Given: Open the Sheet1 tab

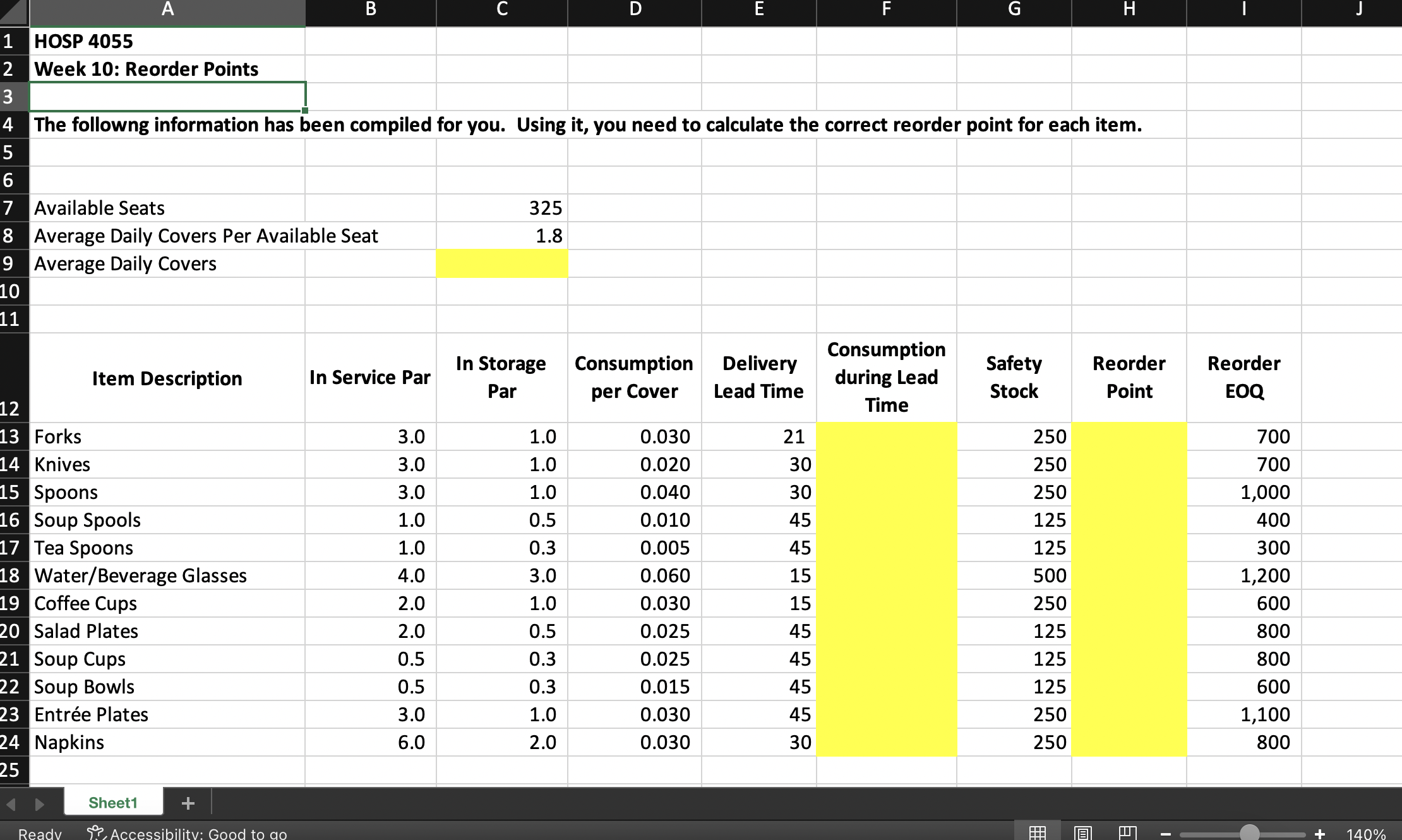Looking at the screenshot, I should point(113,803).
